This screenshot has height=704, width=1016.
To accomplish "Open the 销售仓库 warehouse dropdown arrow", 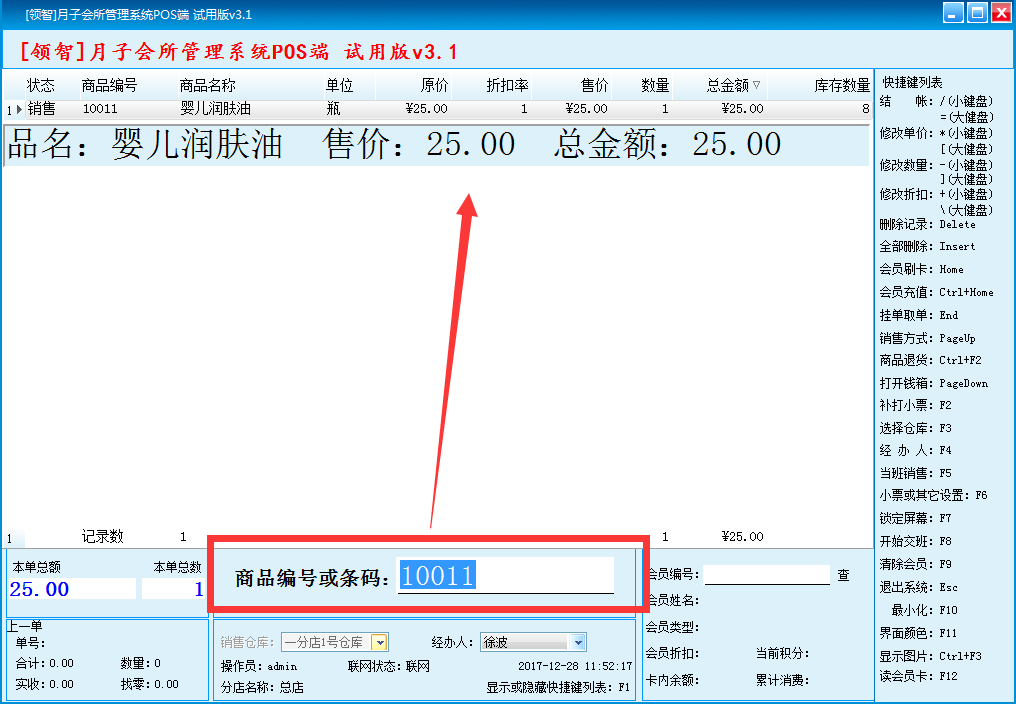I will (379, 642).
